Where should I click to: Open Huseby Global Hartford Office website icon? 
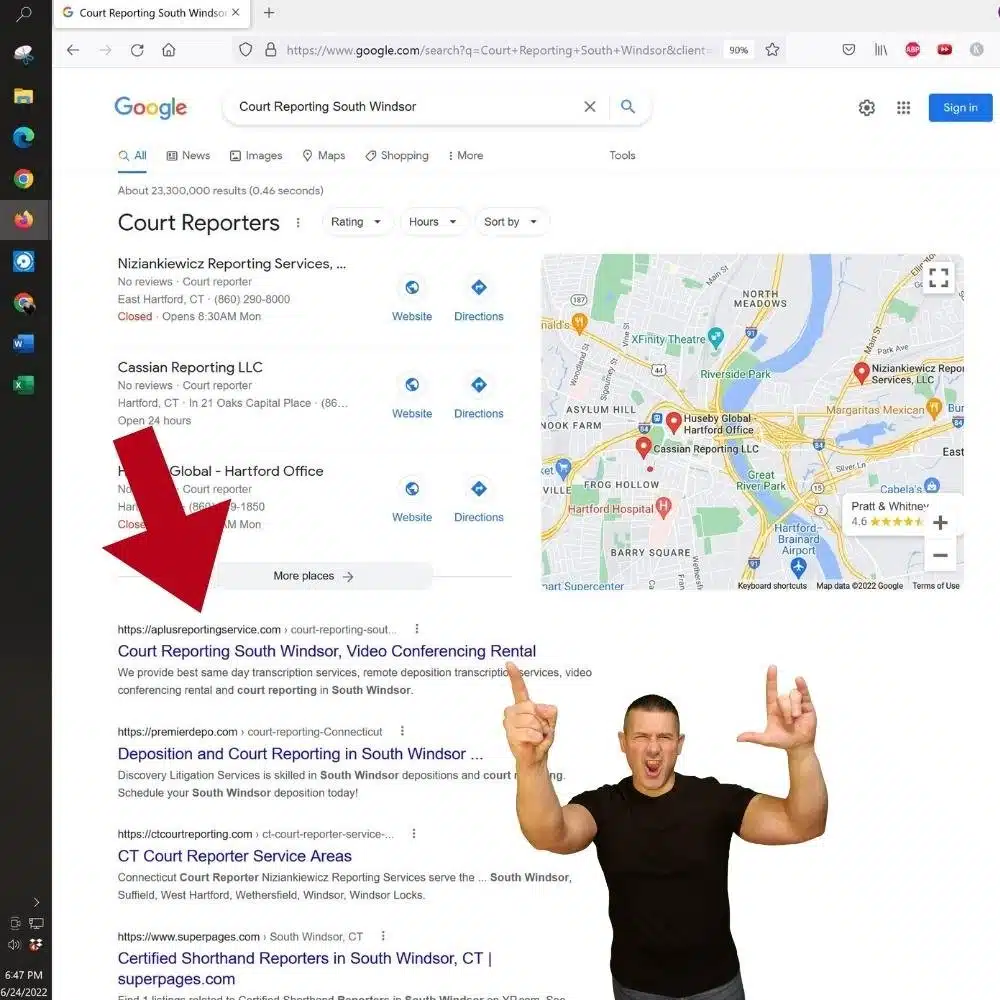[x=412, y=489]
